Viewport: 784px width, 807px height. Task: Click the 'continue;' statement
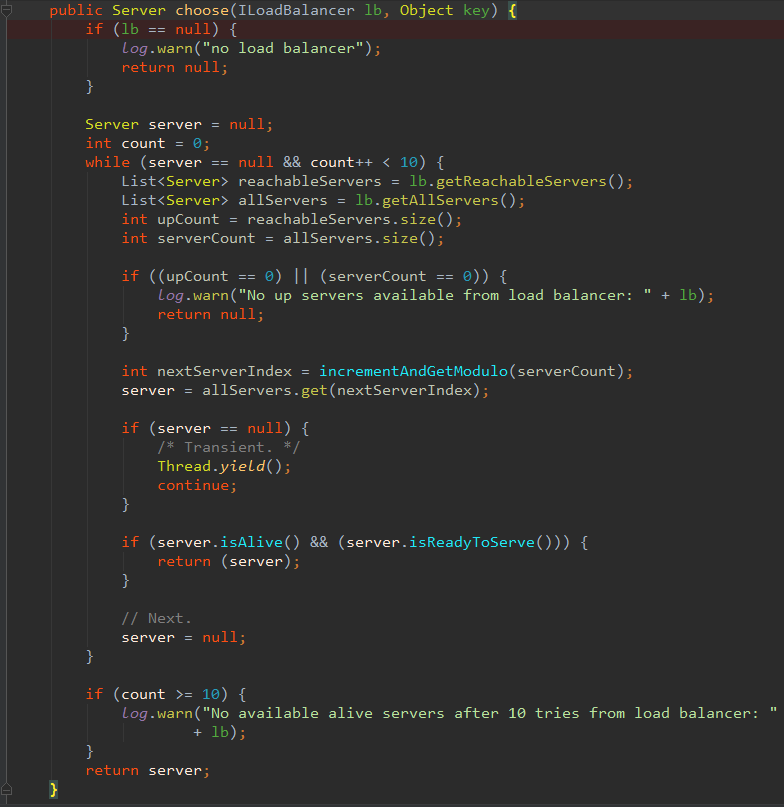(x=197, y=485)
